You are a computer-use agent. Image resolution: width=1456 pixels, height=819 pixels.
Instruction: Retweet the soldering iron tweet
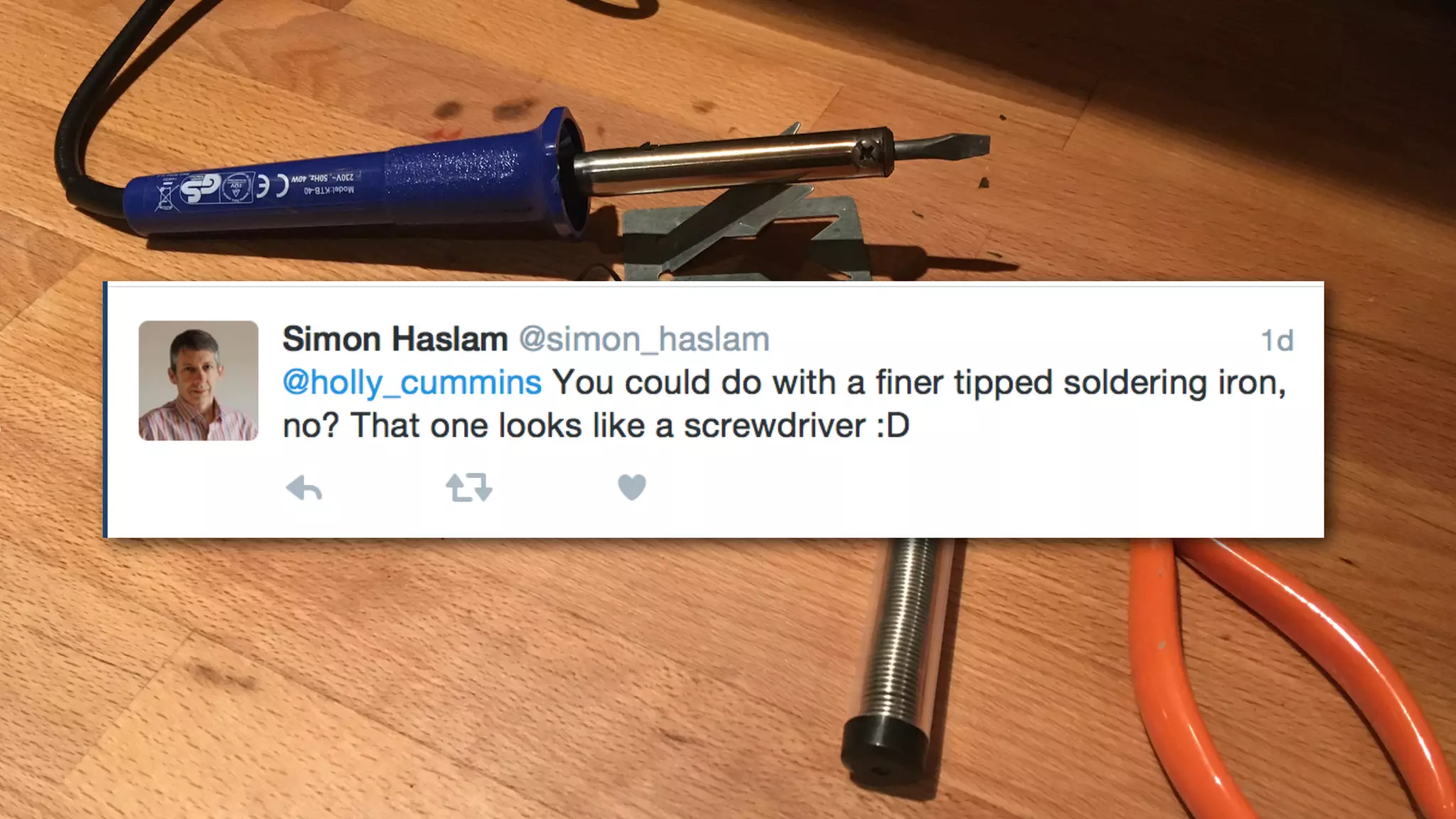click(469, 488)
